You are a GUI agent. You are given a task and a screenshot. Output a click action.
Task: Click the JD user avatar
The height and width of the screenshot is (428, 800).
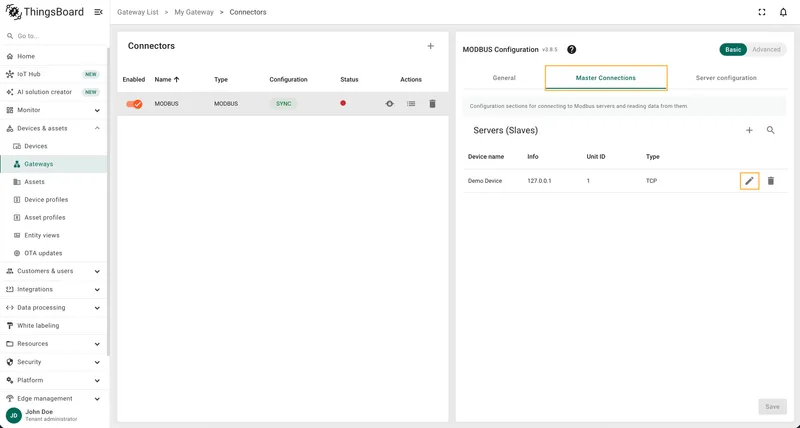click(x=14, y=415)
